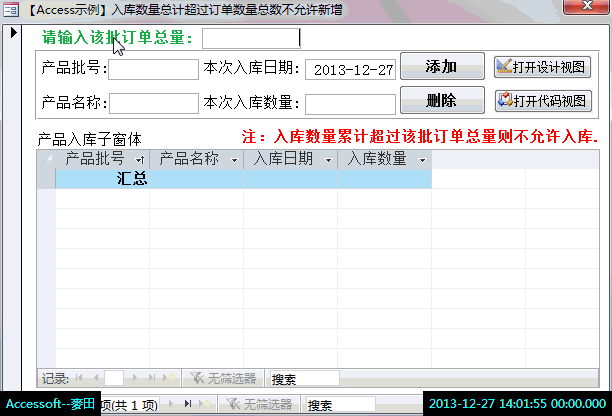The width and height of the screenshot is (612, 416).
Task: Open 入库数量 column filter dropdown arrow
Action: [422, 160]
